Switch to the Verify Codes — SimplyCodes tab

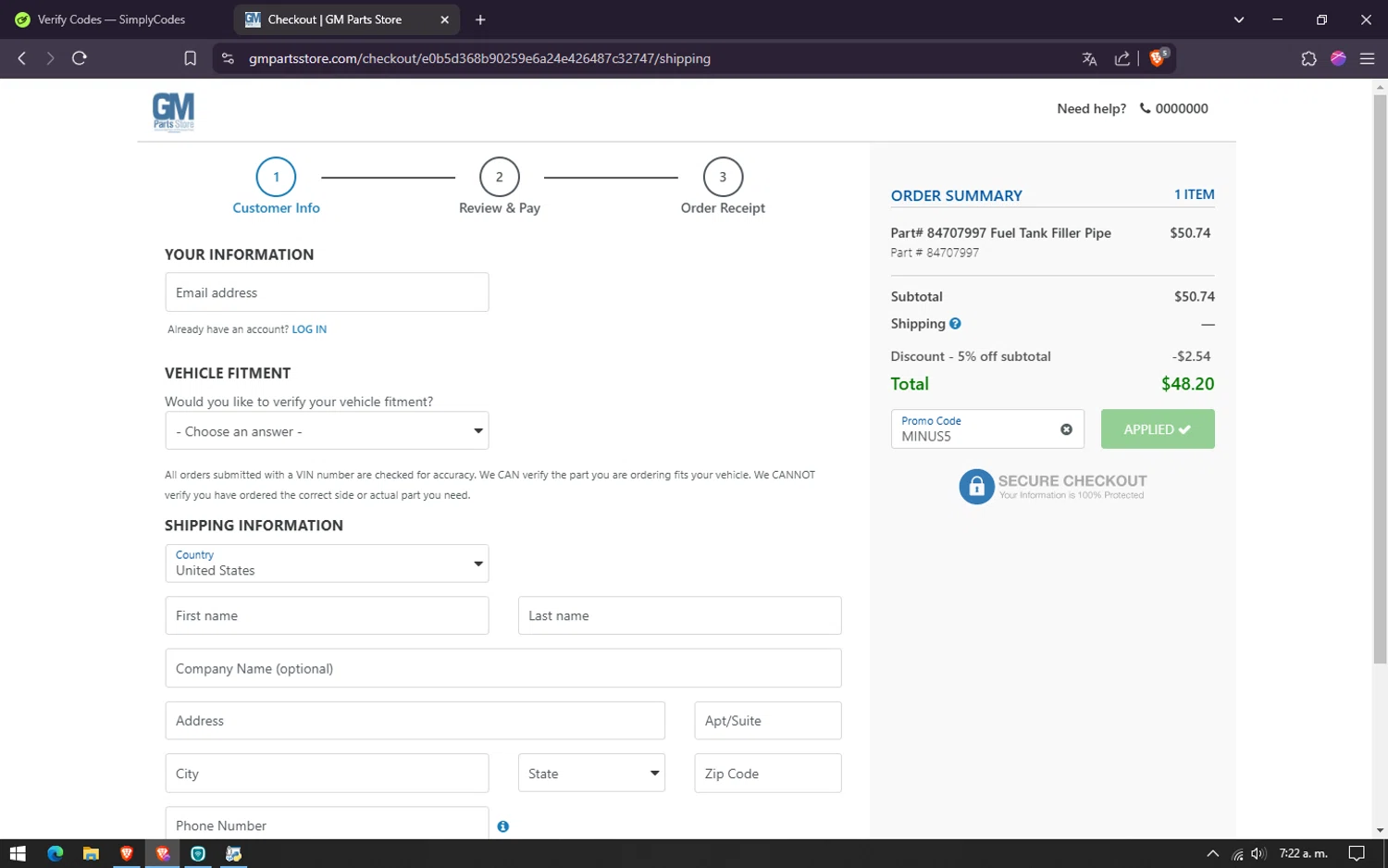[111, 19]
